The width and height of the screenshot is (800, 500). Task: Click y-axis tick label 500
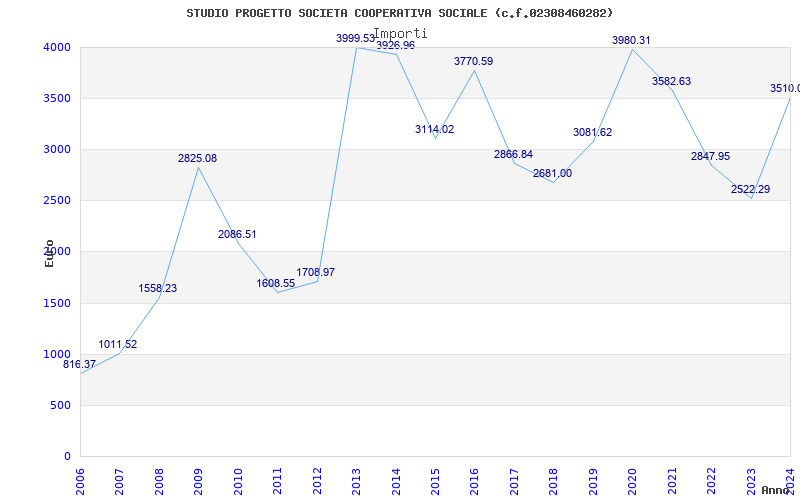[61, 406]
